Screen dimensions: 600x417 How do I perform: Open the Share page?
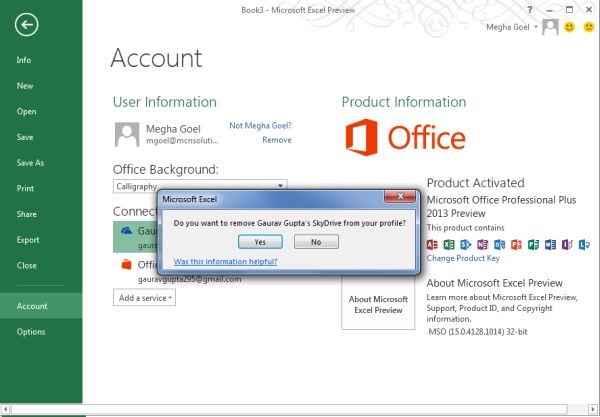[26, 214]
